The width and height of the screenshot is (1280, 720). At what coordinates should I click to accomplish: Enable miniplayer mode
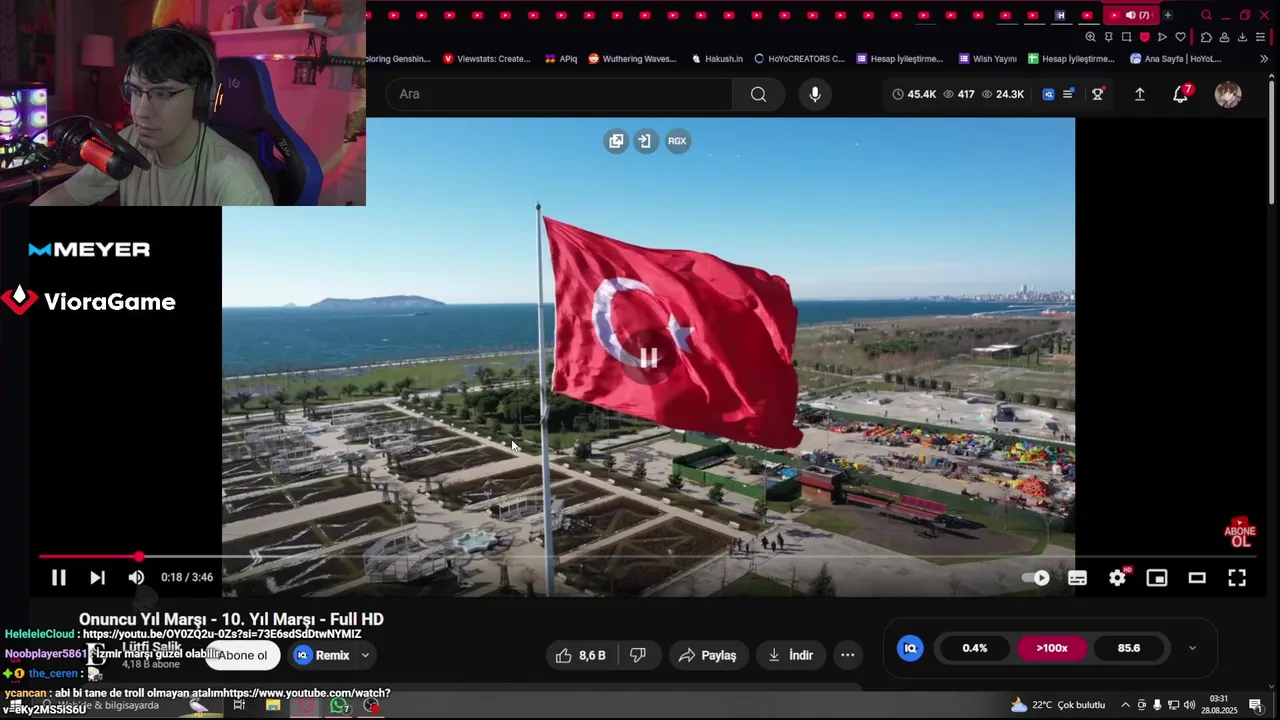tap(1157, 577)
